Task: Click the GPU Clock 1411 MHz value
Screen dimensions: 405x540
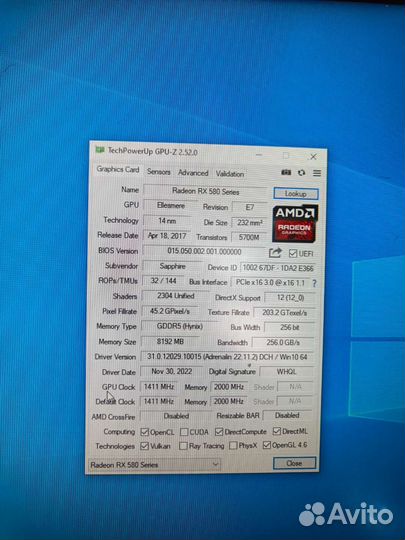Action: click(x=158, y=387)
